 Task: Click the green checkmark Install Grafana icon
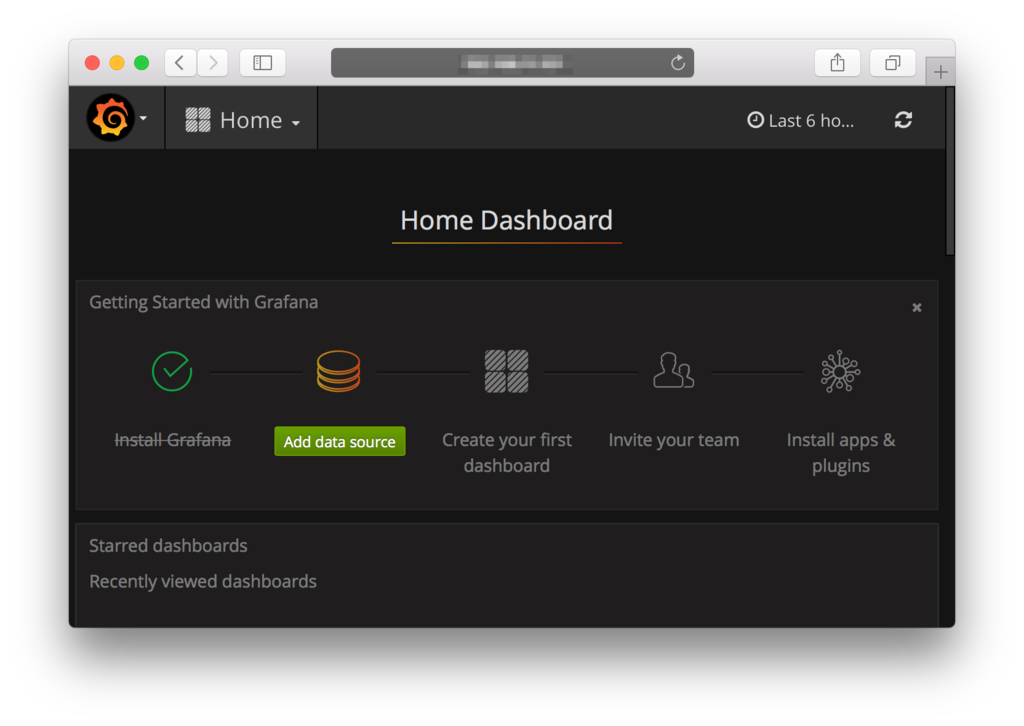(x=172, y=371)
